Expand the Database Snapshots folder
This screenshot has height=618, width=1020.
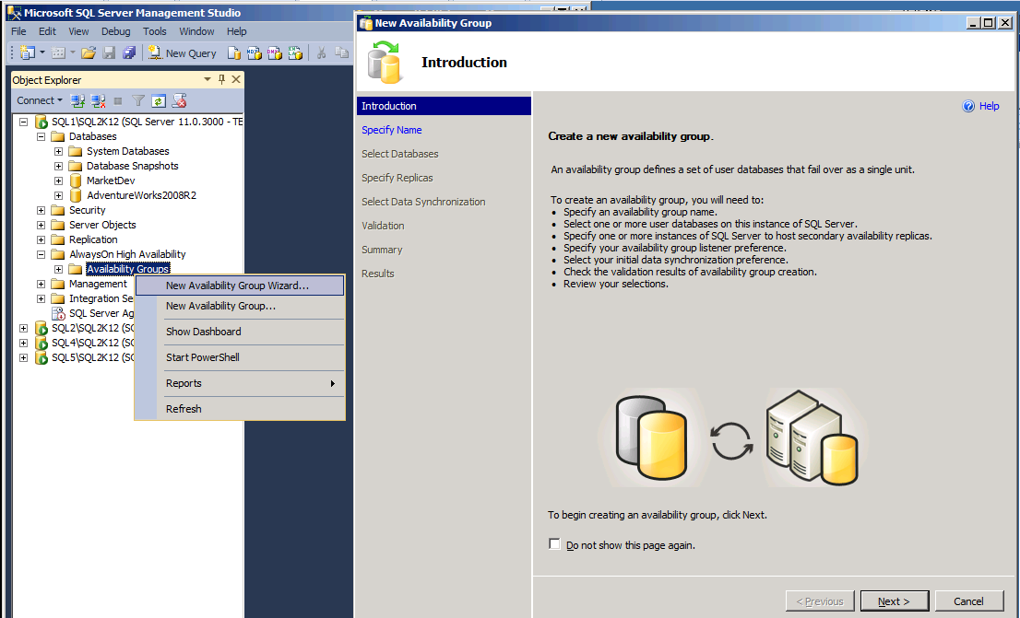point(59,166)
